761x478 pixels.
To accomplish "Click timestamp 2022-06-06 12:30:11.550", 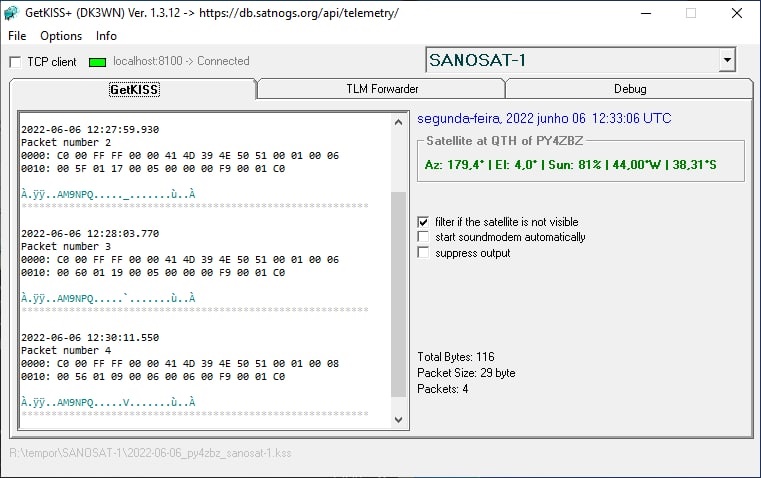I will point(90,337).
